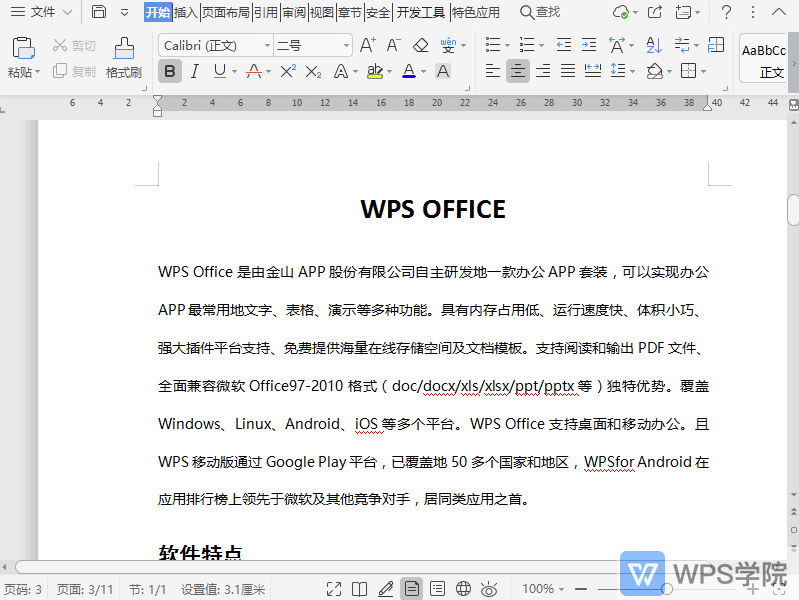
Task: Switch to web layout globe icon
Action: click(463, 589)
